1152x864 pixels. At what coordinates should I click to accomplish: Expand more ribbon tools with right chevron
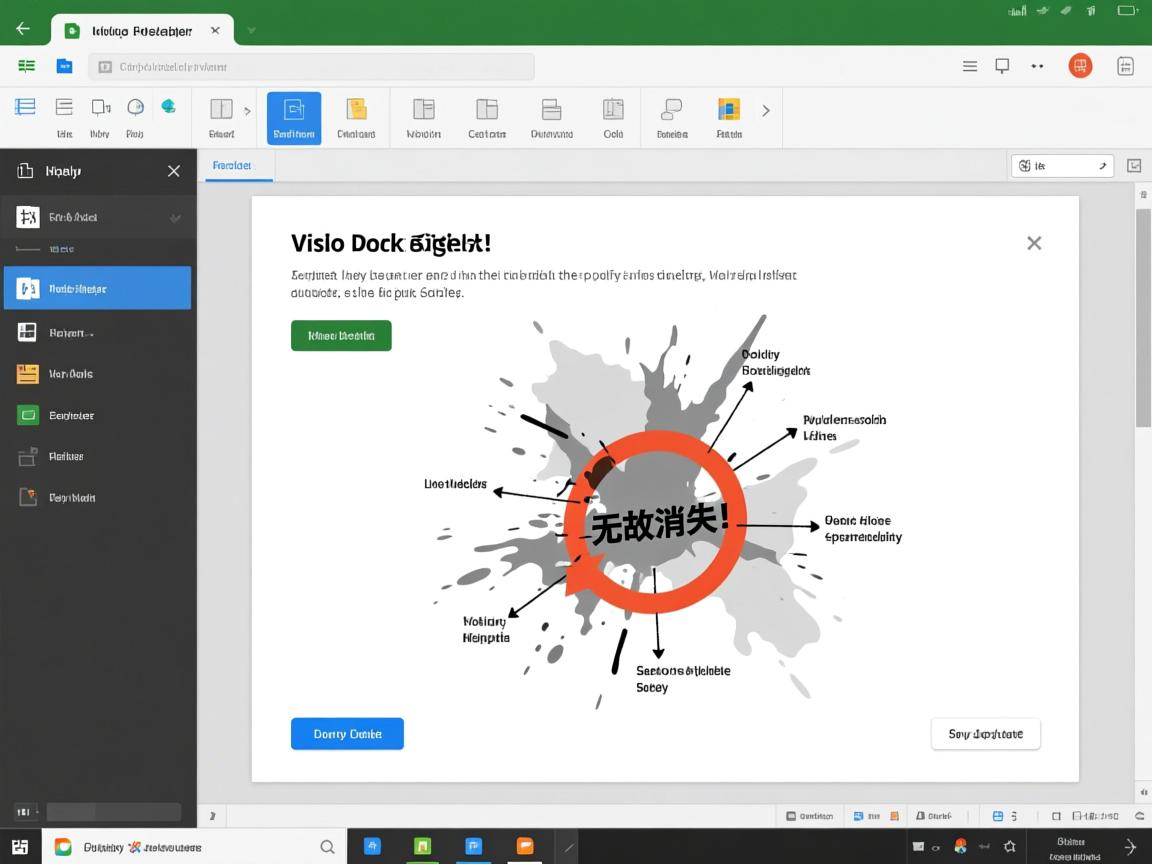[x=766, y=111]
